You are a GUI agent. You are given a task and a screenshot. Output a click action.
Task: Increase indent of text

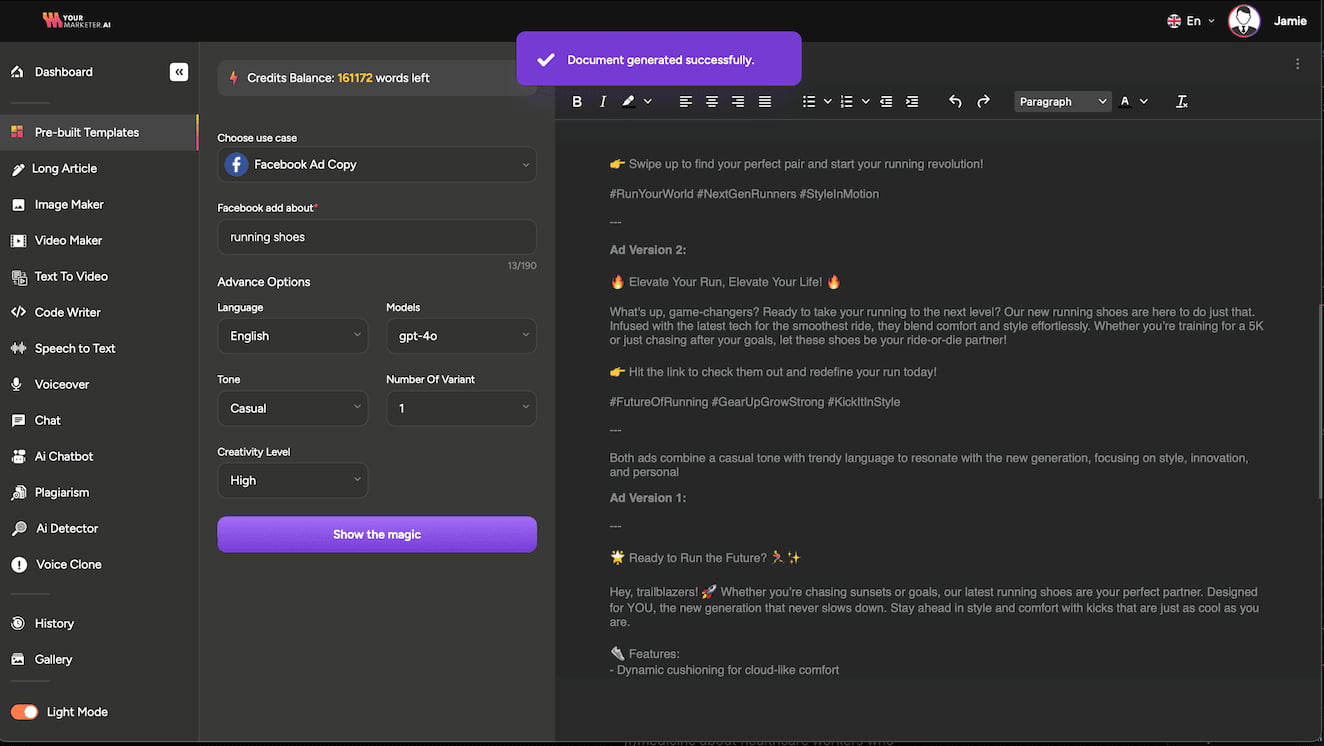912,101
